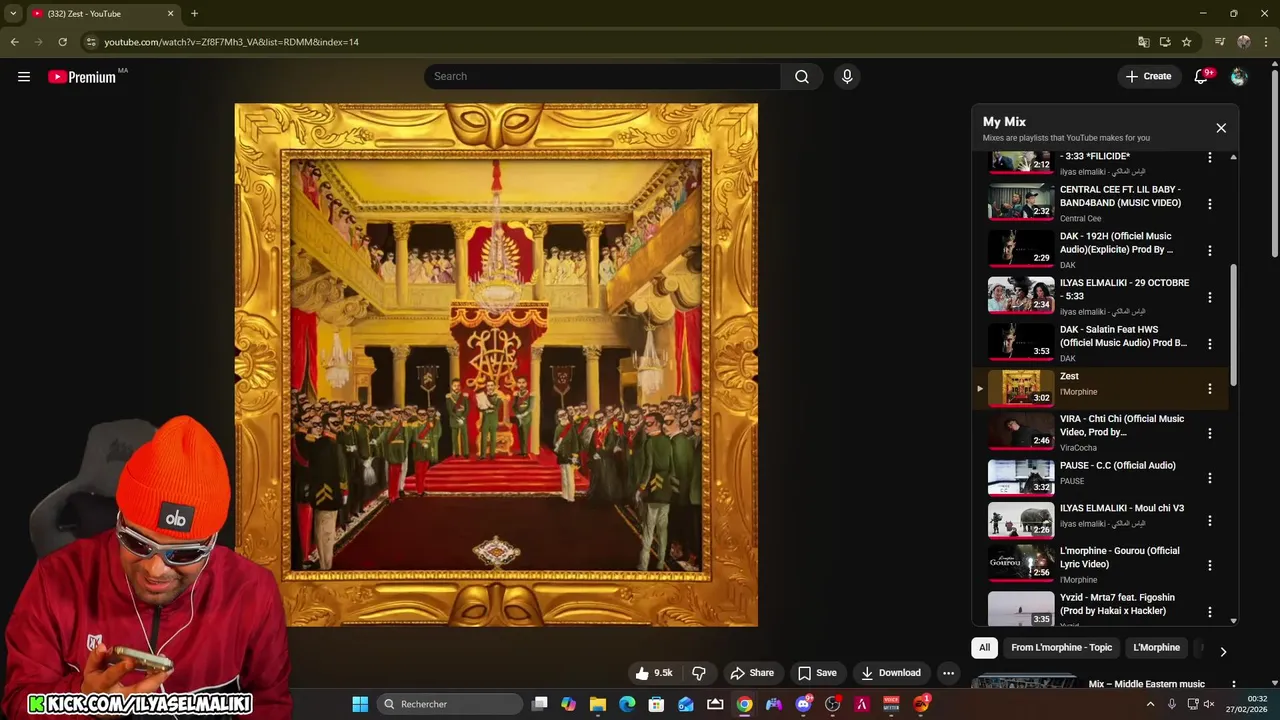Select the L'Morphine filter chip
This screenshot has width=1280, height=720.
(1156, 647)
